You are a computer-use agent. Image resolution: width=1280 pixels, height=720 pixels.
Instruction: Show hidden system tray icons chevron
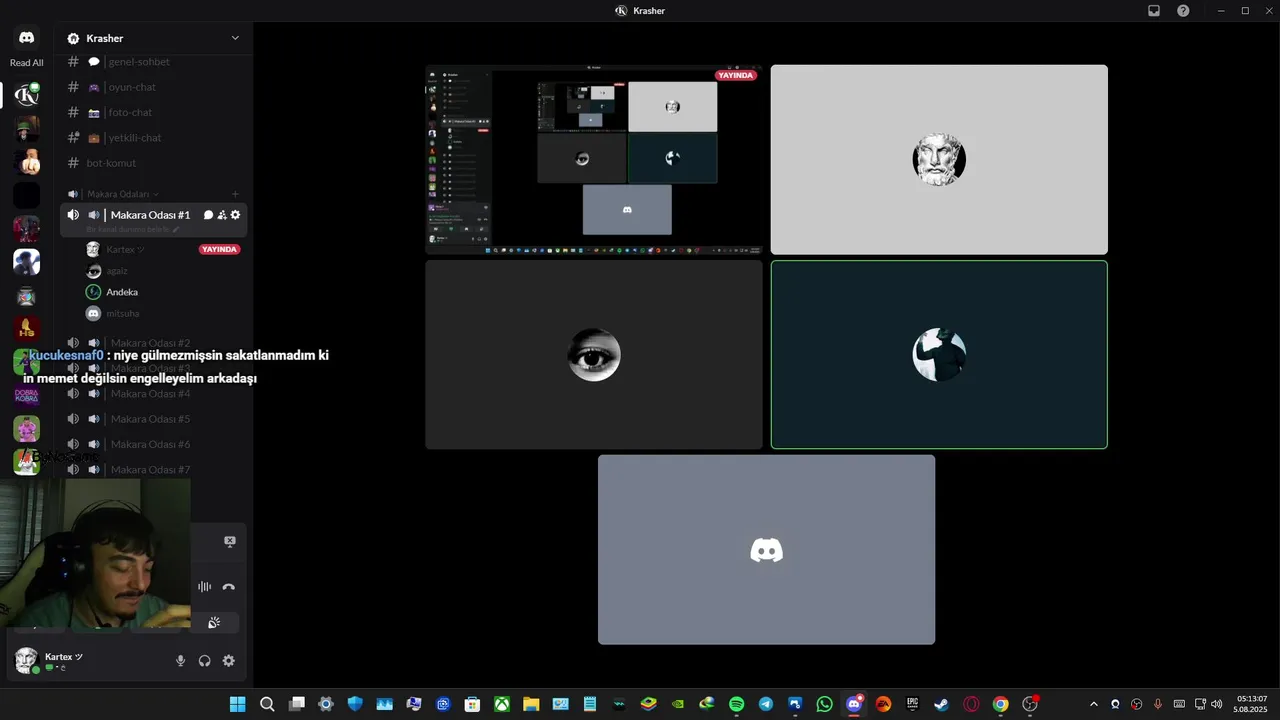coord(1093,704)
